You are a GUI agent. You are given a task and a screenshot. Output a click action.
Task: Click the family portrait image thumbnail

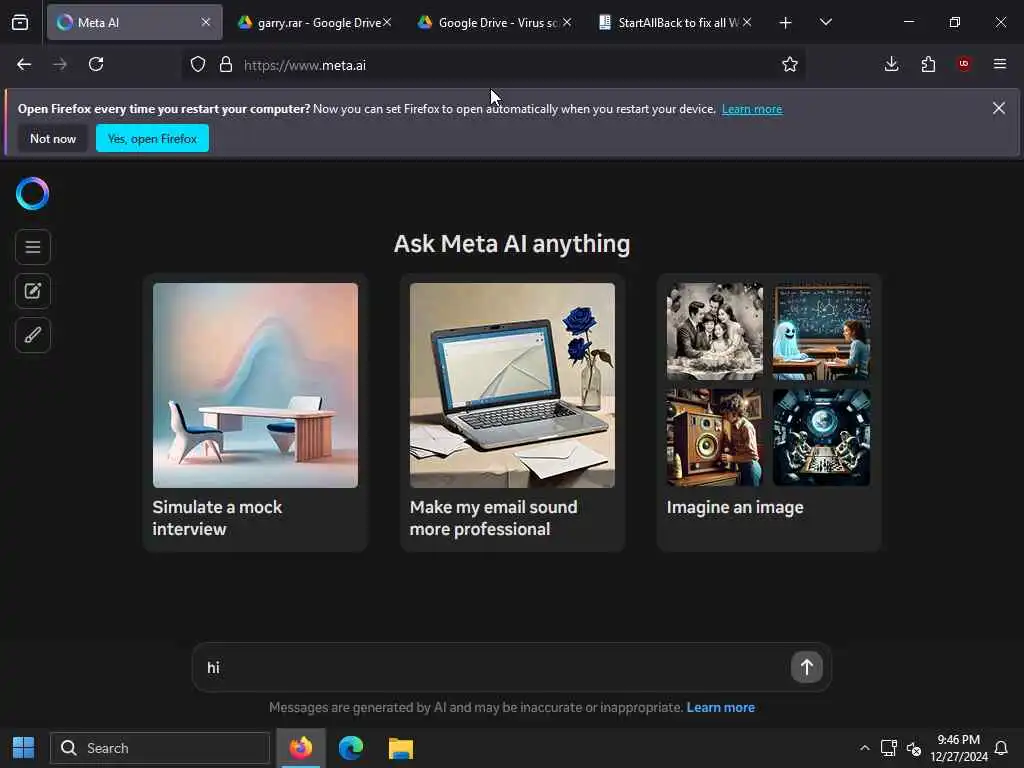pyautogui.click(x=715, y=331)
